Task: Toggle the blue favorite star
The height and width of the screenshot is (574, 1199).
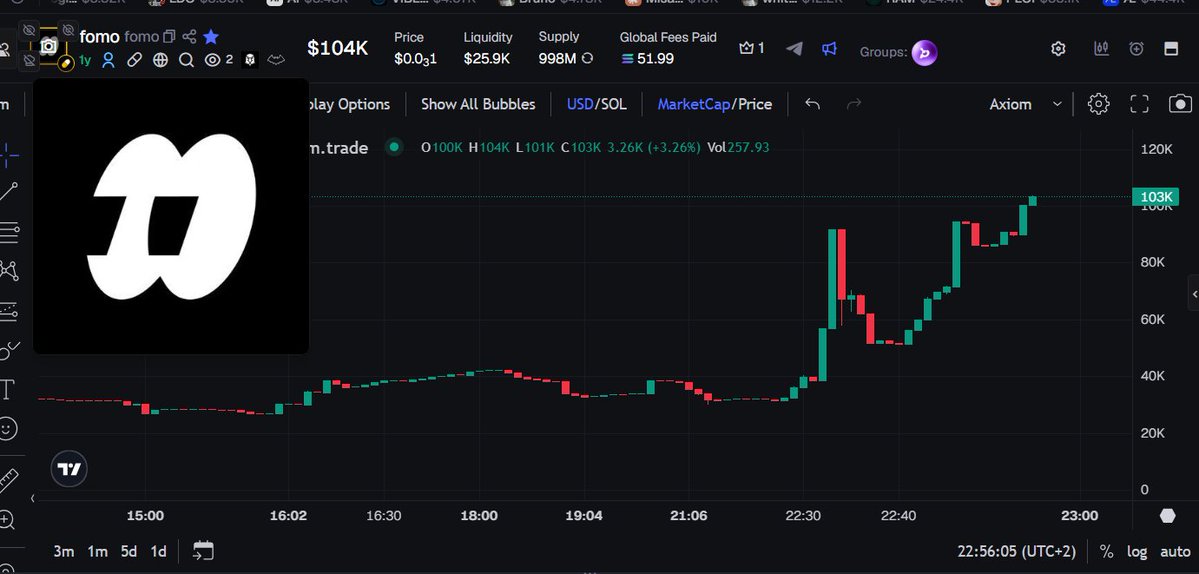Action: coord(211,36)
